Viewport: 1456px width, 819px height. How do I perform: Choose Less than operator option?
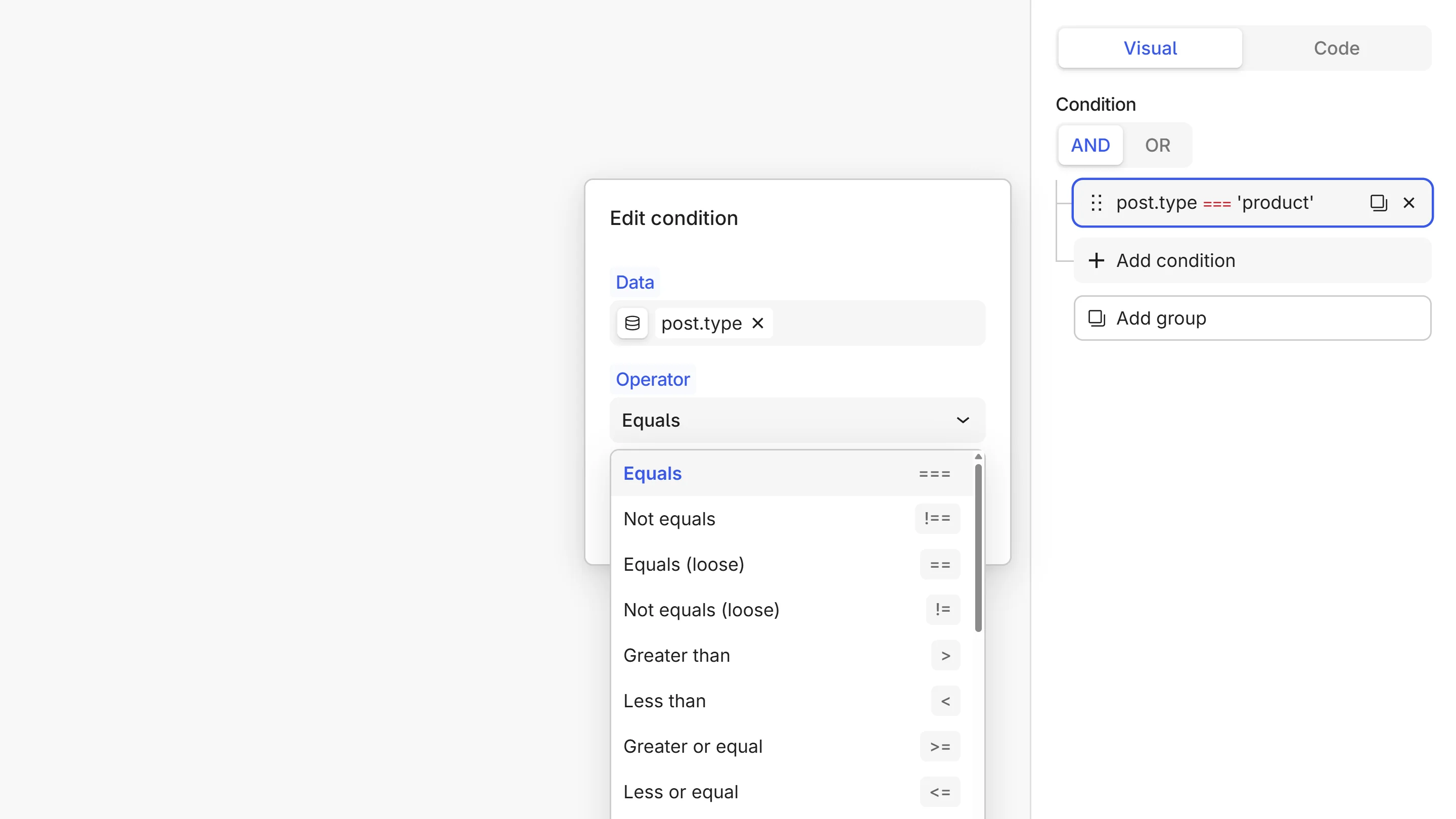791,701
